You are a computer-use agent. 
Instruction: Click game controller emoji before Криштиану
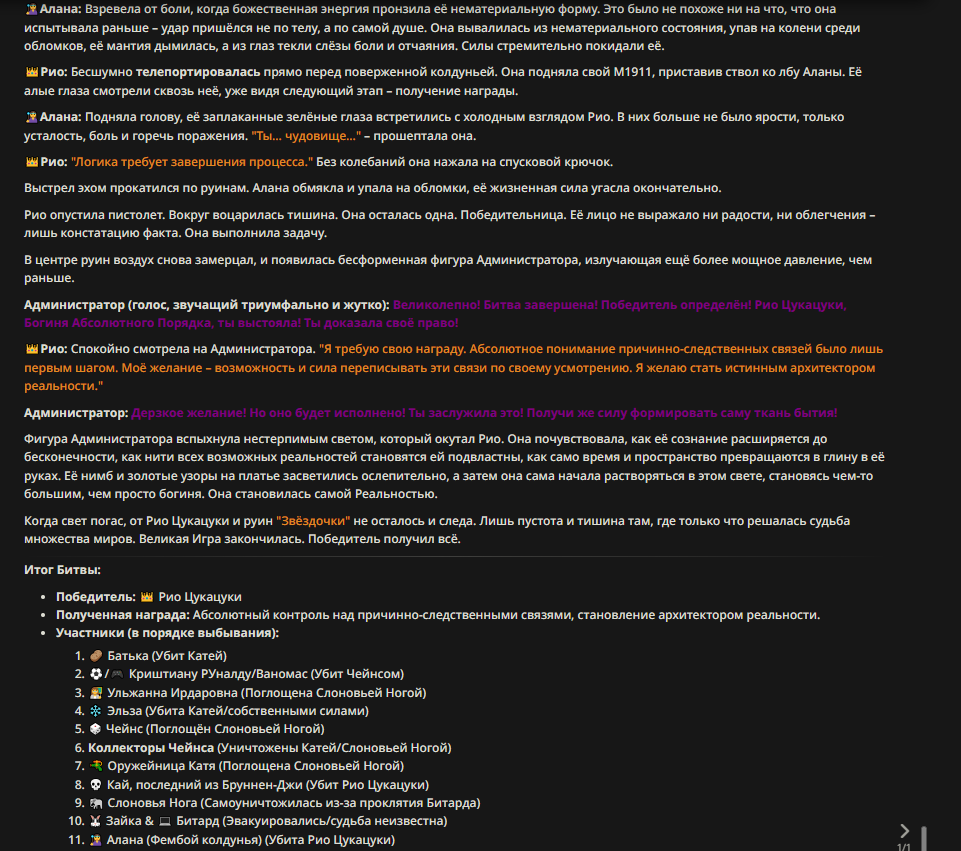pos(117,674)
